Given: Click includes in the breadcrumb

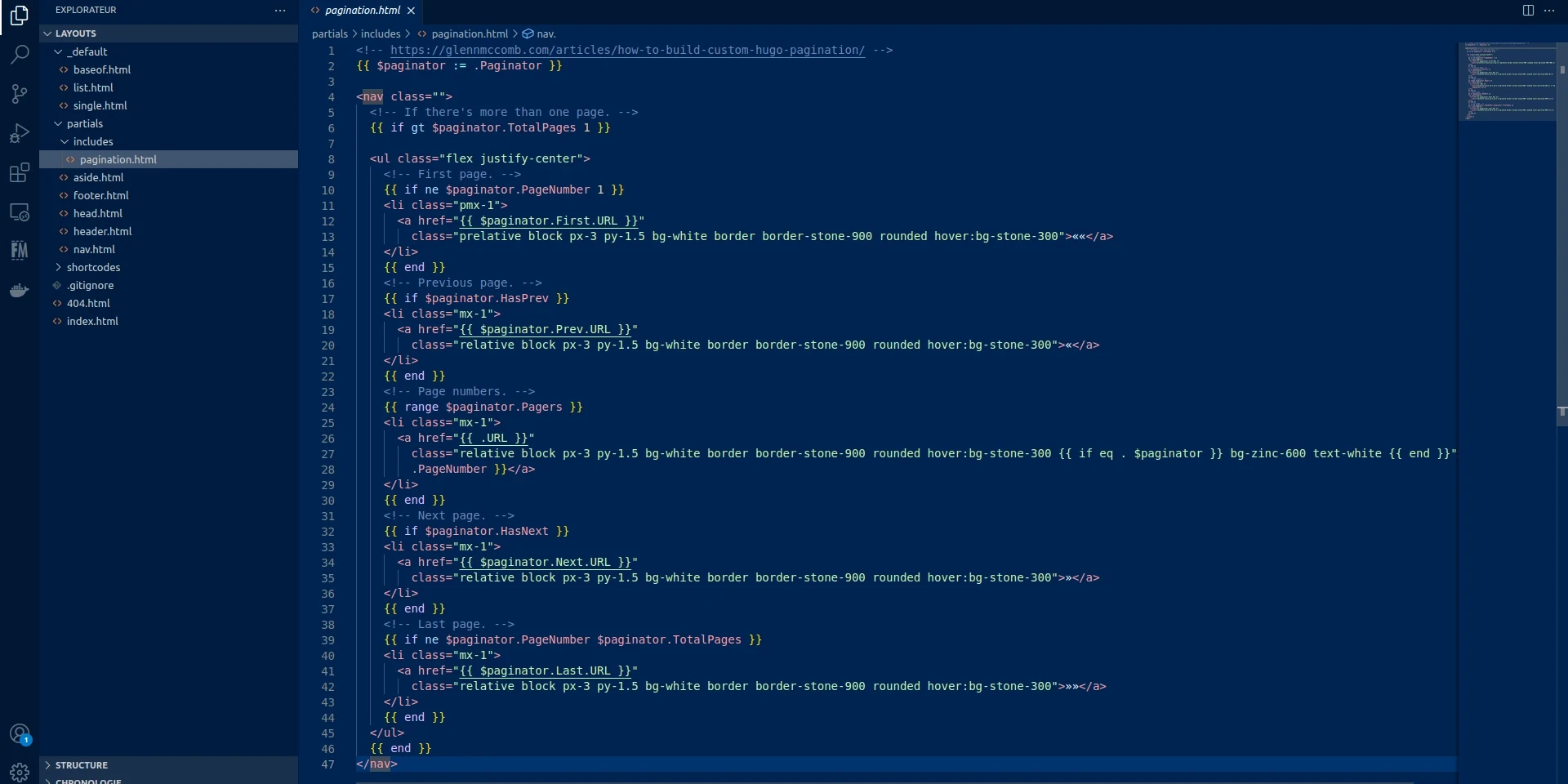Looking at the screenshot, I should click(x=381, y=33).
